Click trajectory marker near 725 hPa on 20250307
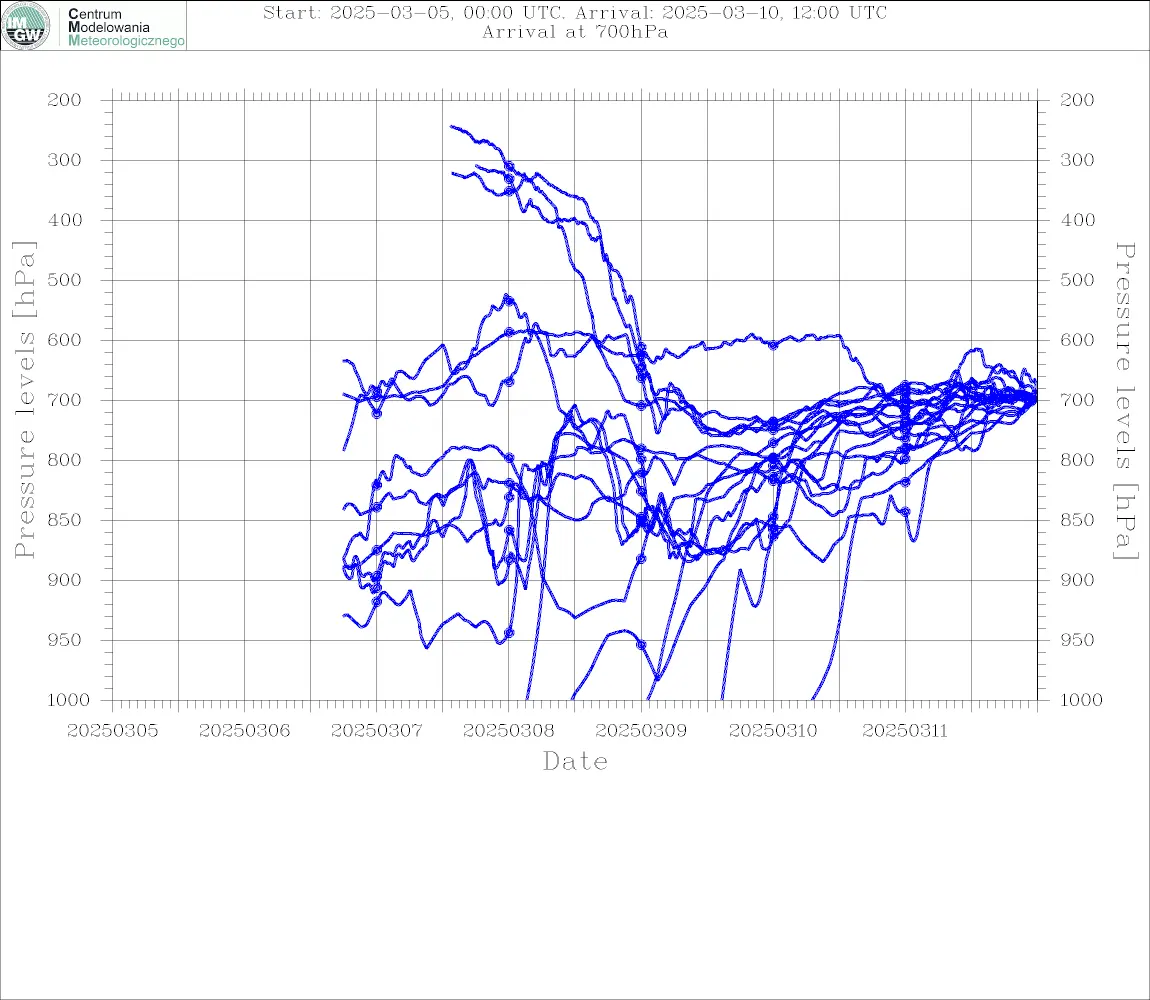Viewport: 1150px width, 1000px height. pyautogui.click(x=377, y=414)
